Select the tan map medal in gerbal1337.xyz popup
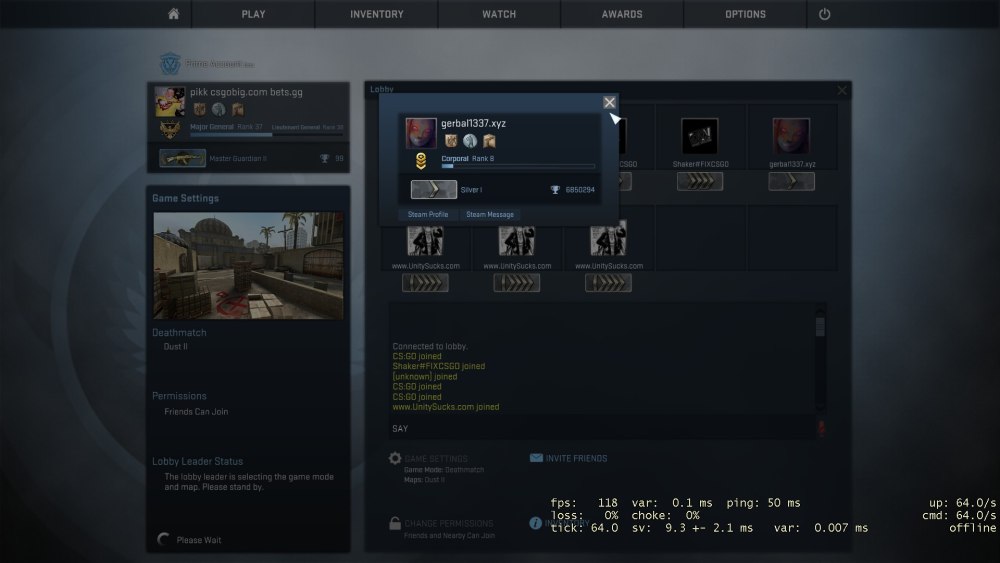Image resolution: width=1000 pixels, height=563 pixels. click(x=489, y=141)
